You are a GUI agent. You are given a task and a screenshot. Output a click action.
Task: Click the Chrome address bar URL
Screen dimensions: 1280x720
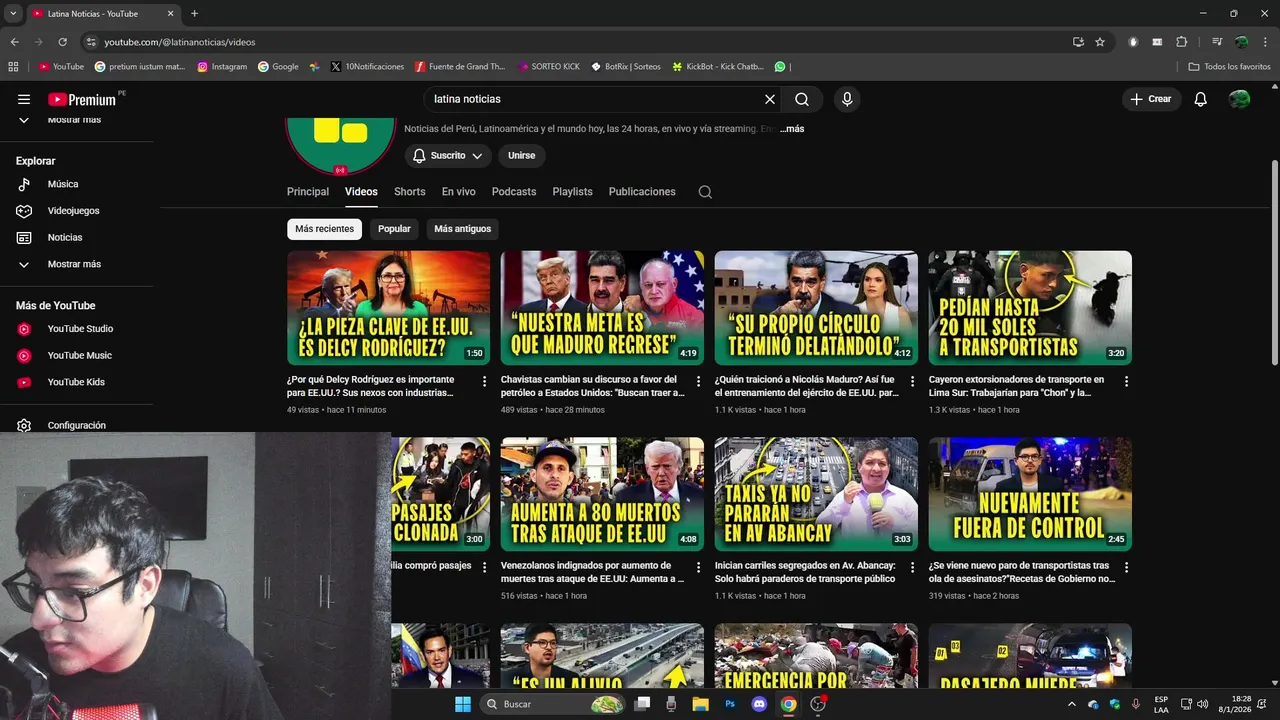[180, 42]
